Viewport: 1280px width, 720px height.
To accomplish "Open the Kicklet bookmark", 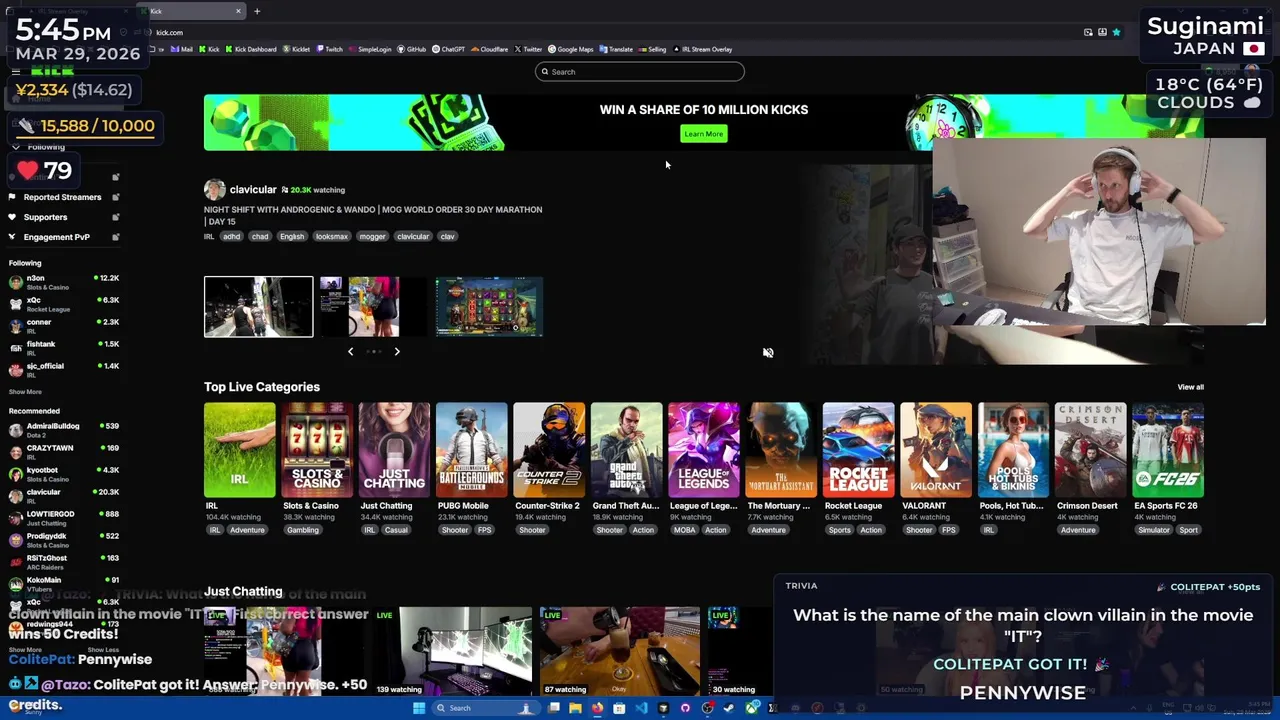I will (296, 49).
